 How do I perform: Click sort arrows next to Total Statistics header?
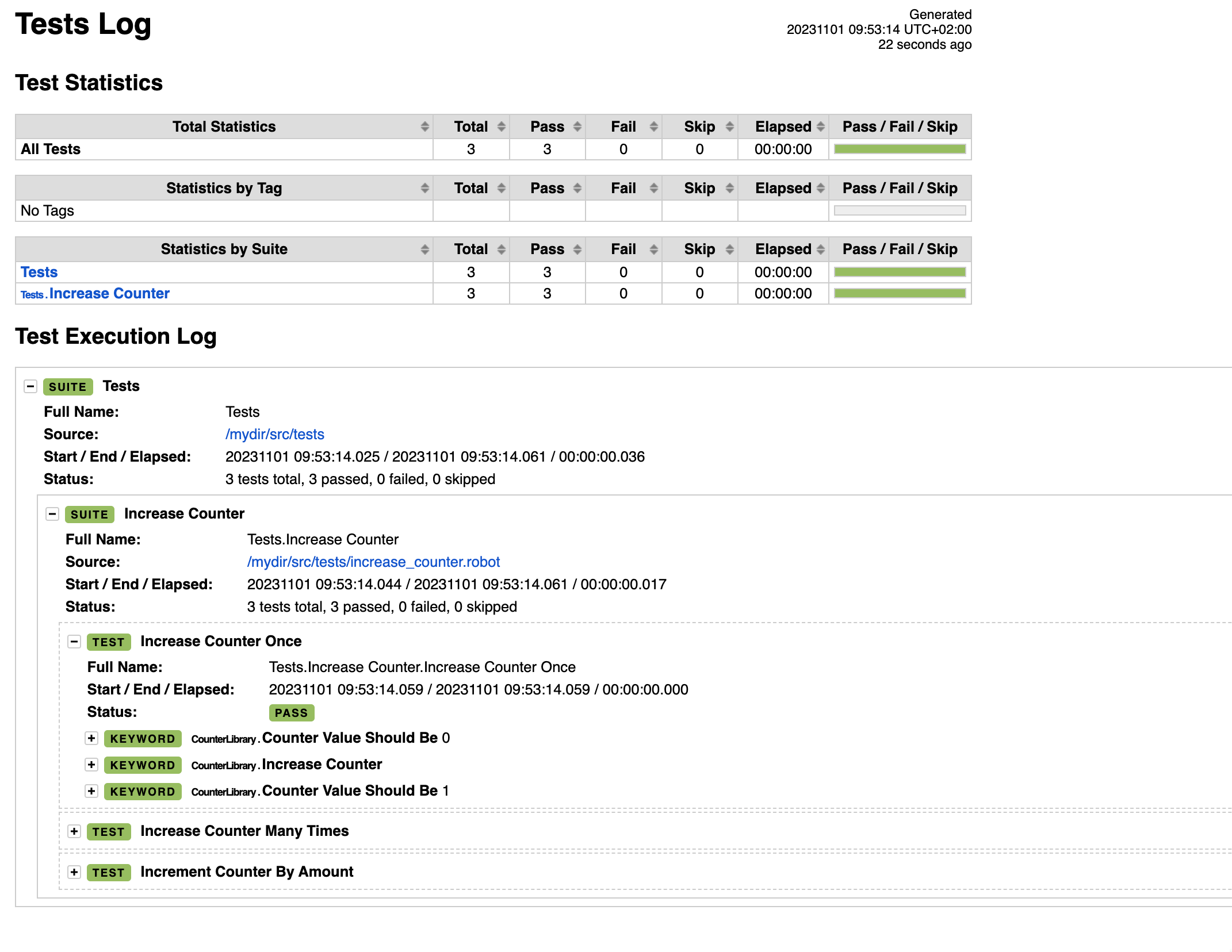(424, 126)
